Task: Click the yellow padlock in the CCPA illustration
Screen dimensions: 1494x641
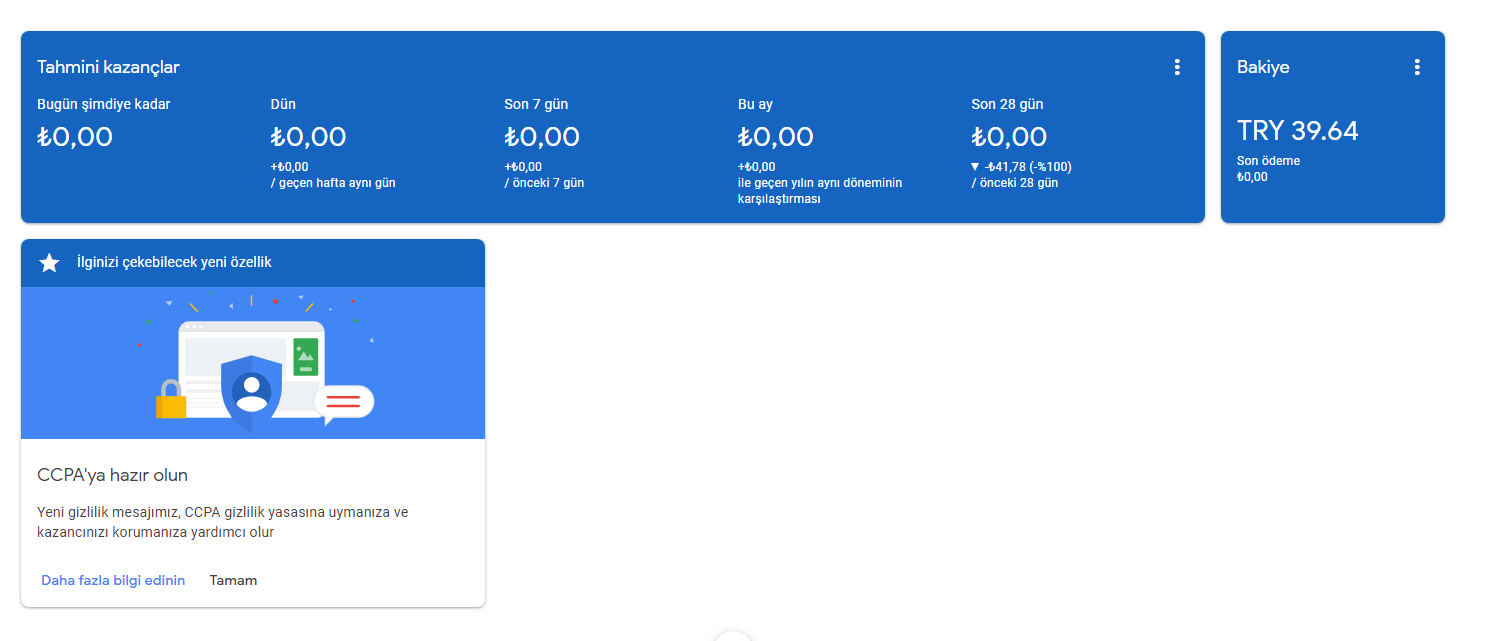Action: (171, 400)
